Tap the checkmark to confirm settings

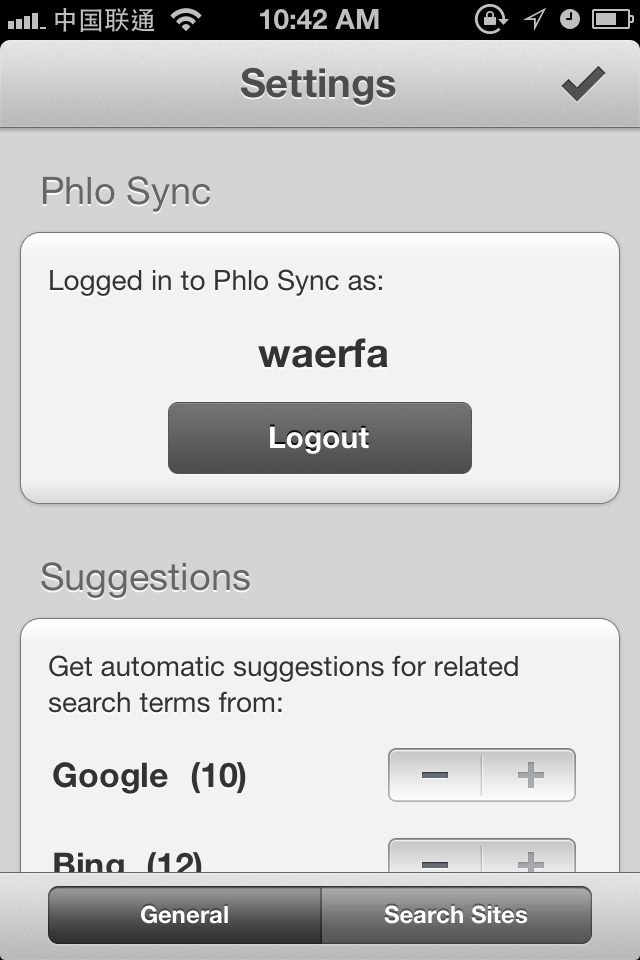[582, 84]
